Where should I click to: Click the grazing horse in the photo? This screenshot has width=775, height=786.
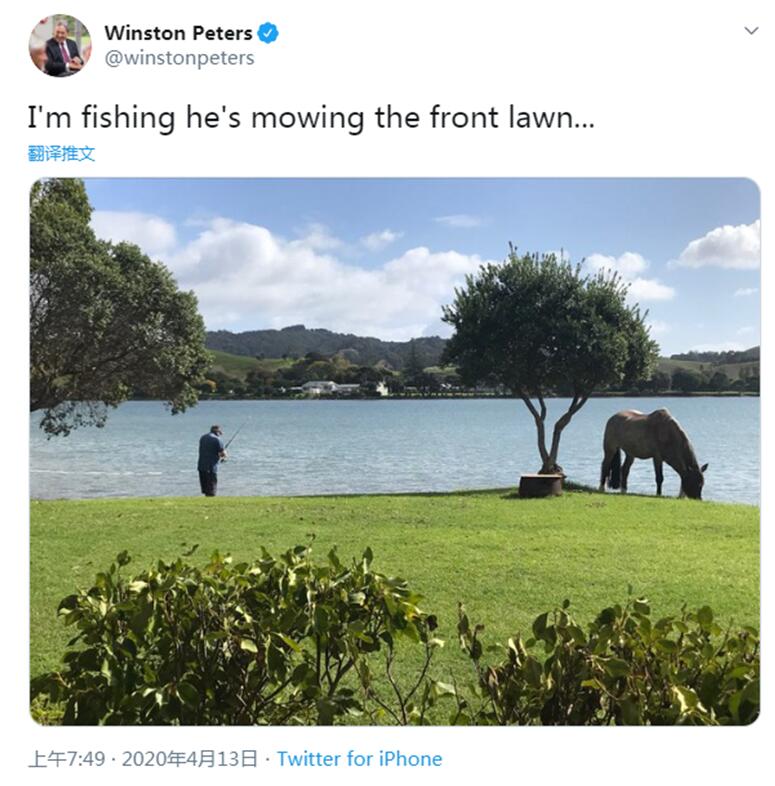click(x=653, y=453)
